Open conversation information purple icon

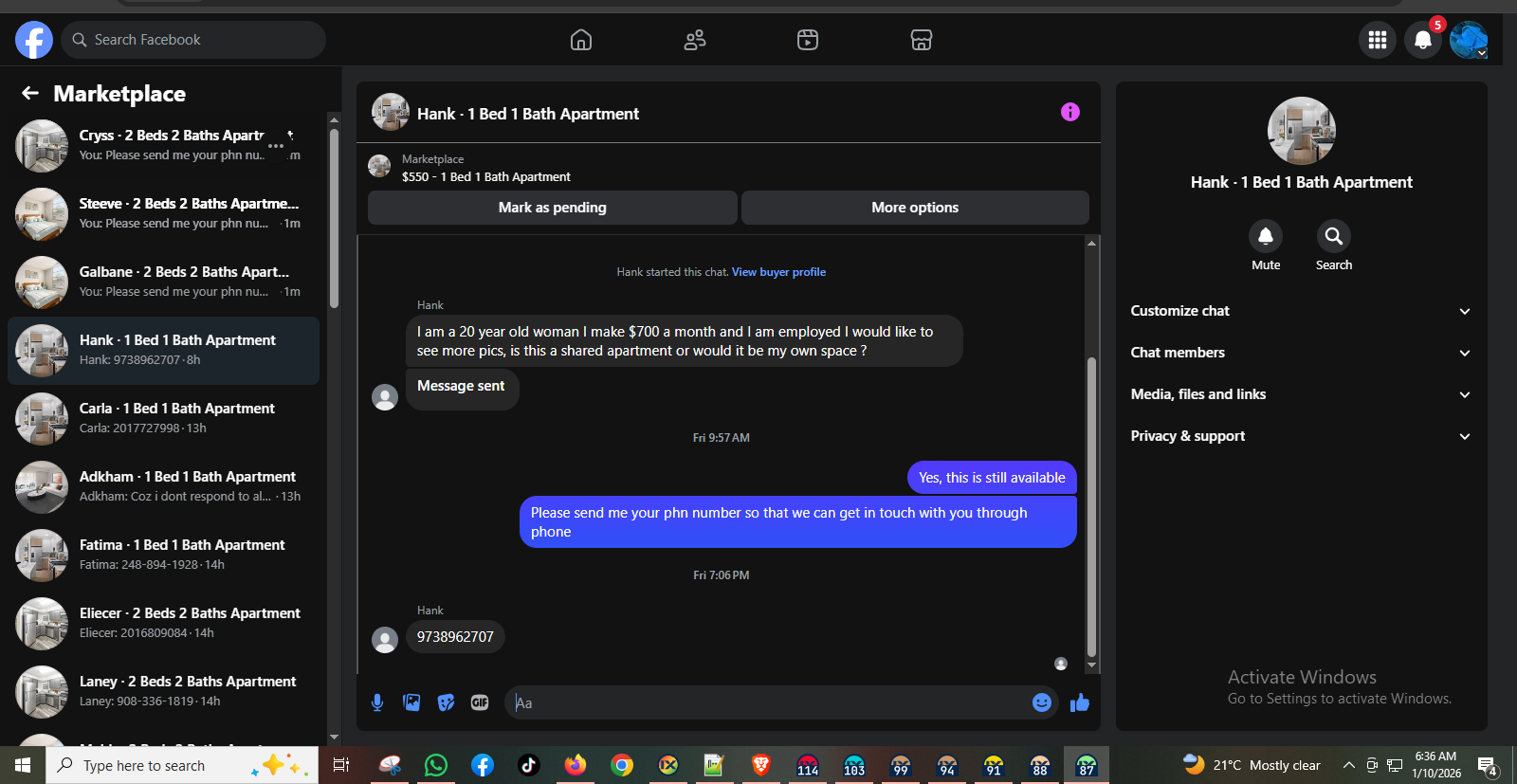[x=1070, y=112]
